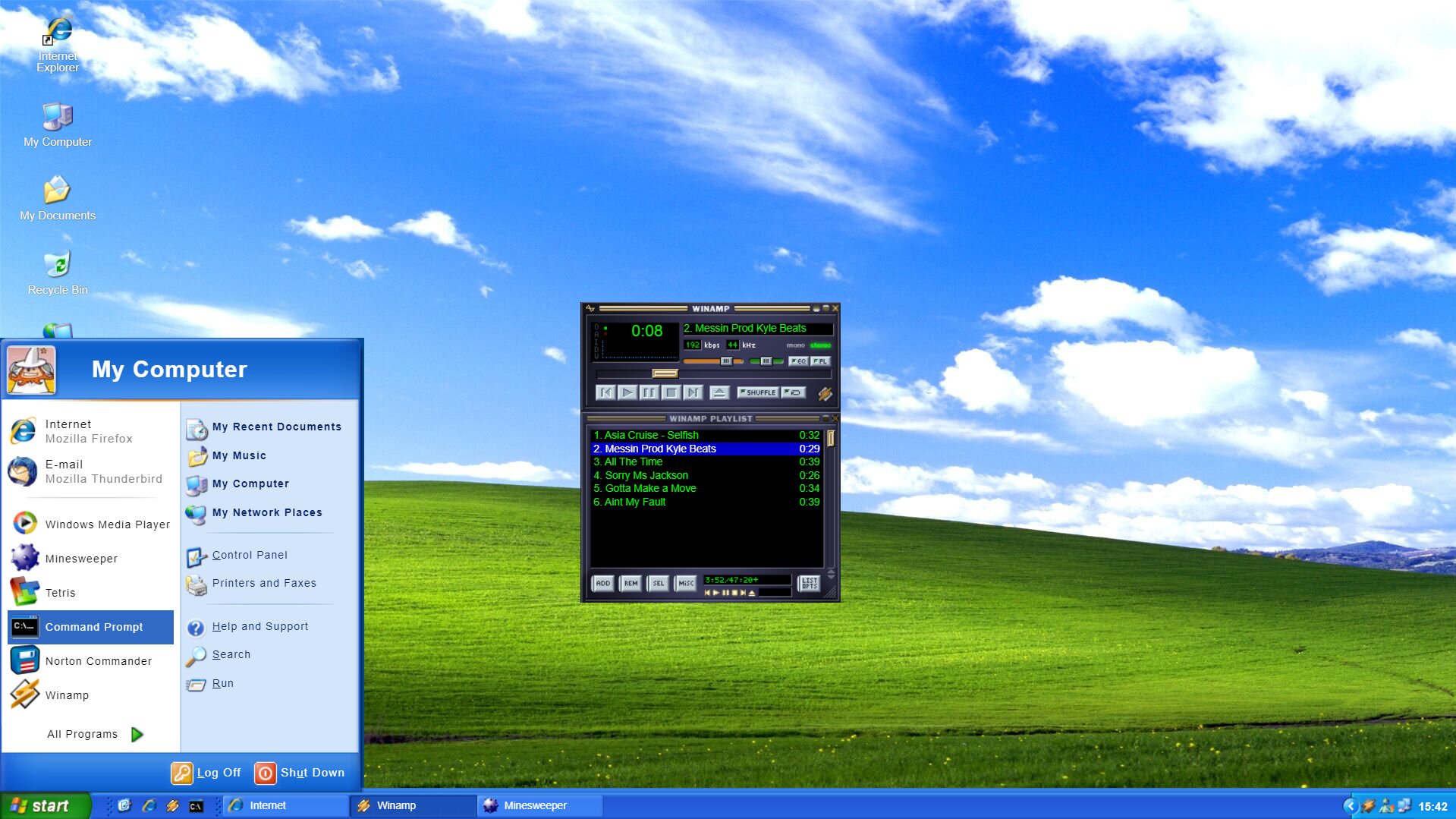Launch Tetris from Start menu
Image resolution: width=1456 pixels, height=819 pixels.
90,592
